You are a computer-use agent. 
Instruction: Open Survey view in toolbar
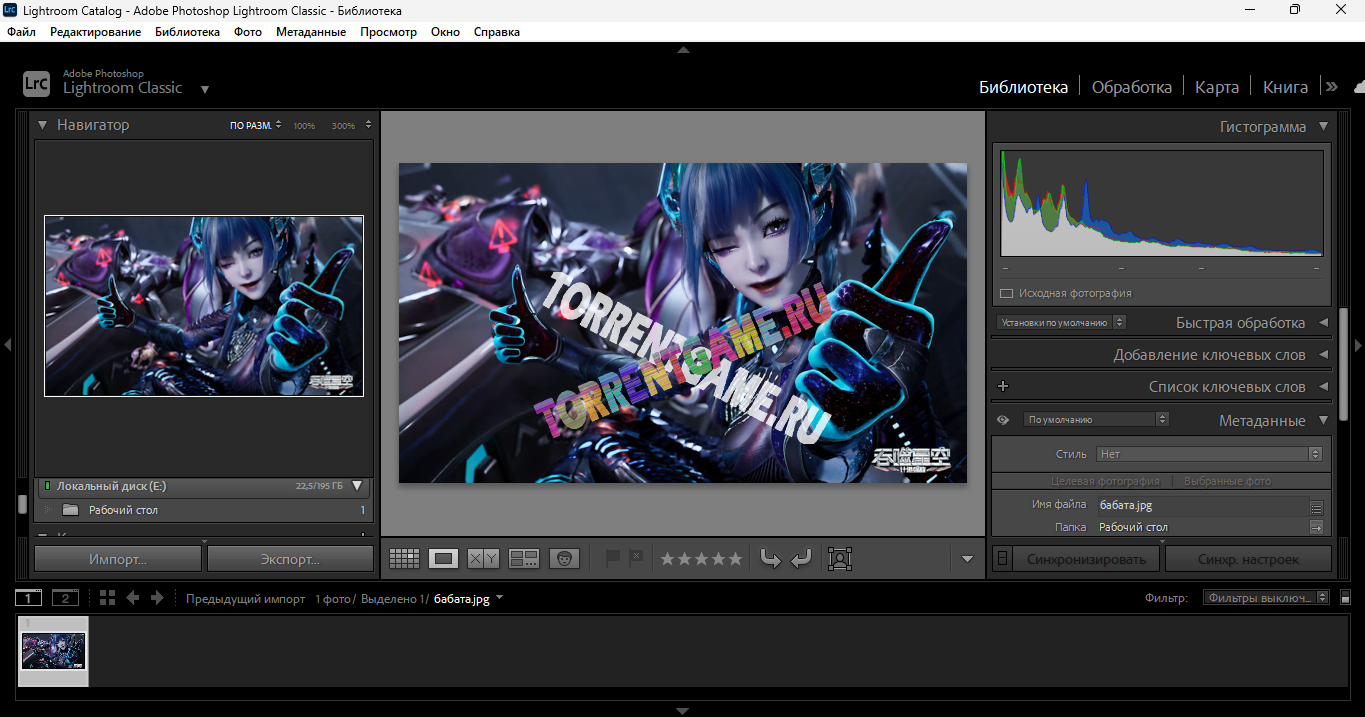coord(524,559)
